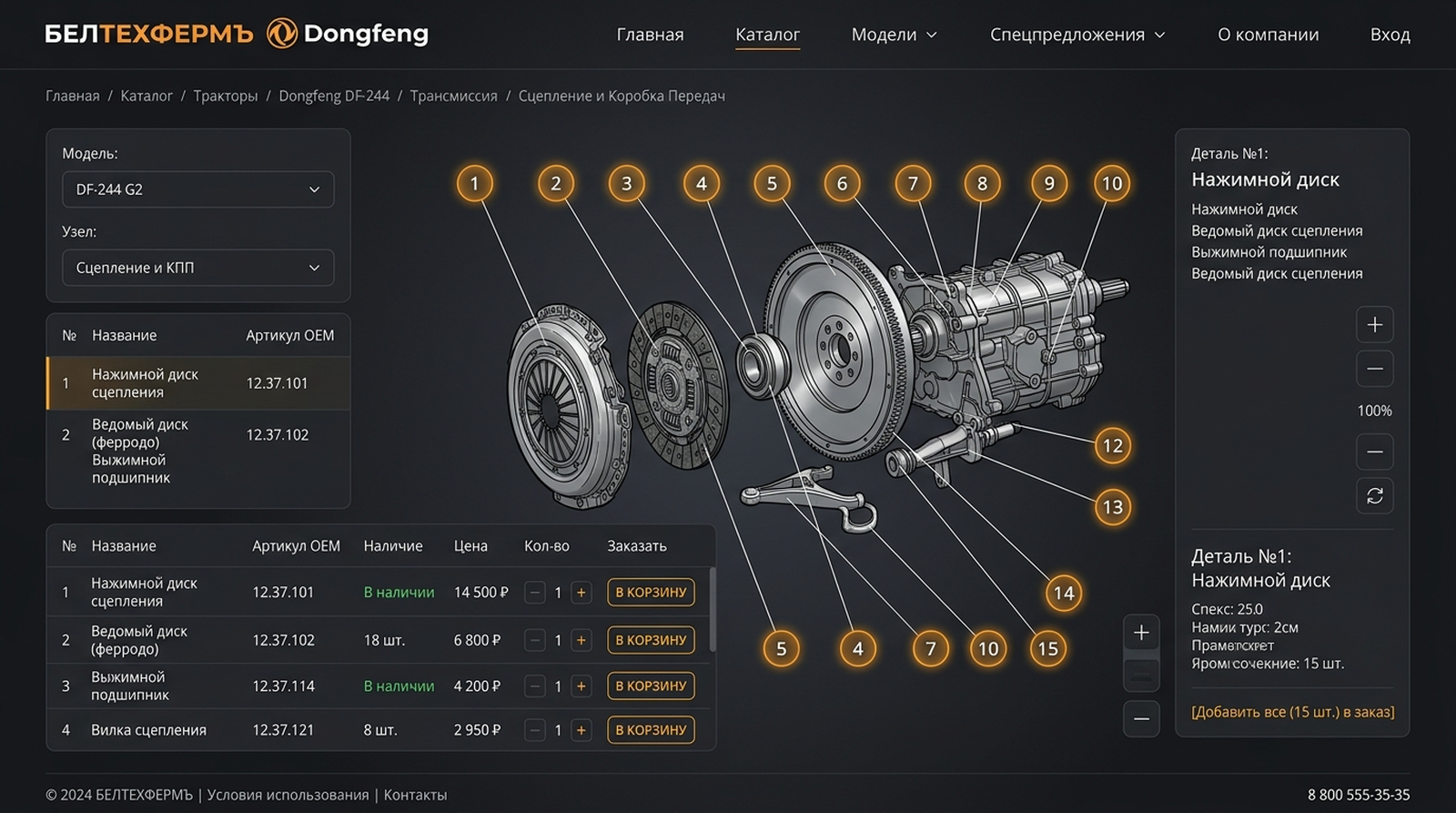
Task: Open the Тракторы breadcrumb link
Action: [226, 96]
